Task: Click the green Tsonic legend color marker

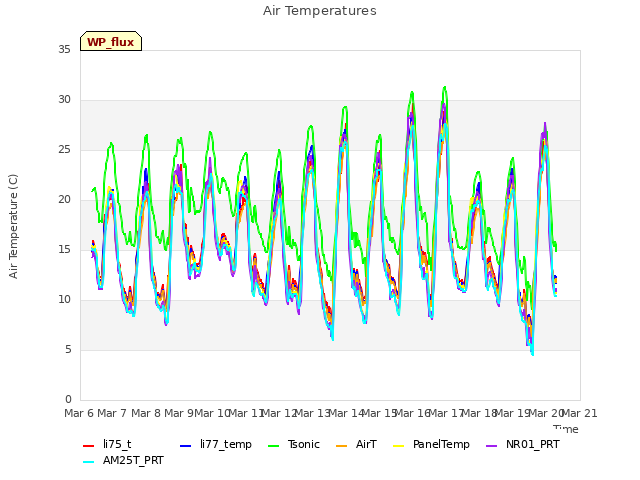Action: coord(273,445)
